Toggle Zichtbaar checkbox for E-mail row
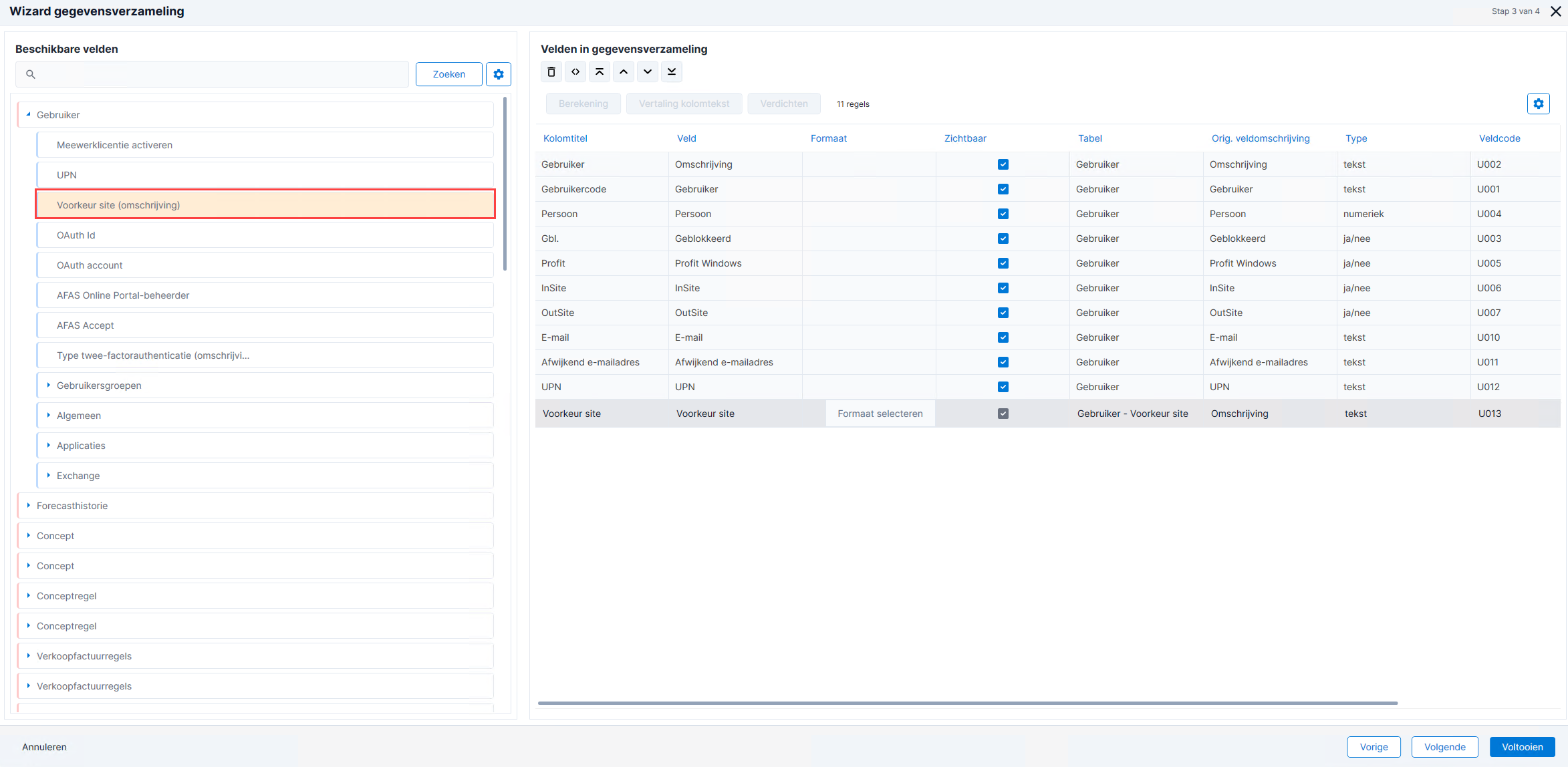This screenshot has width=1568, height=767. (1003, 337)
